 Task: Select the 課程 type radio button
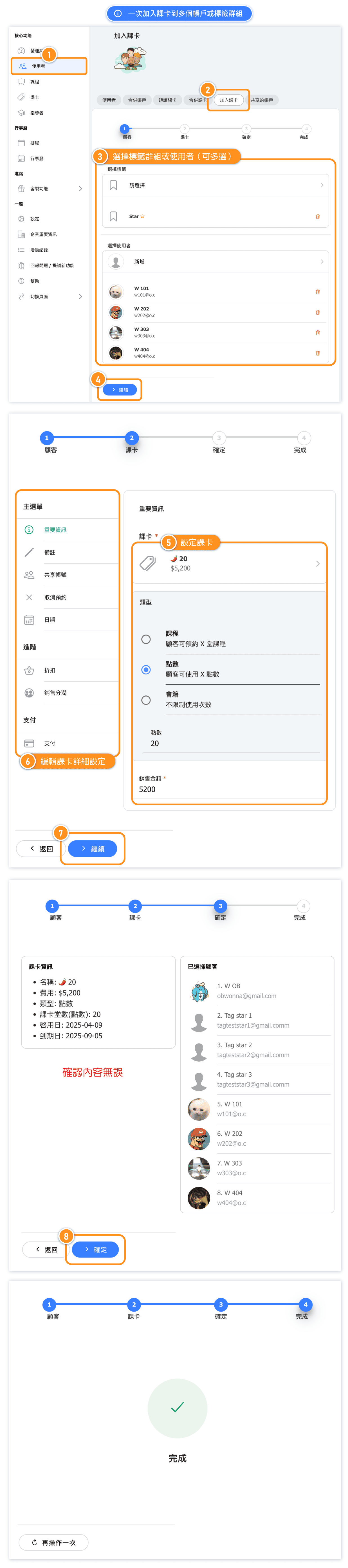146,639
